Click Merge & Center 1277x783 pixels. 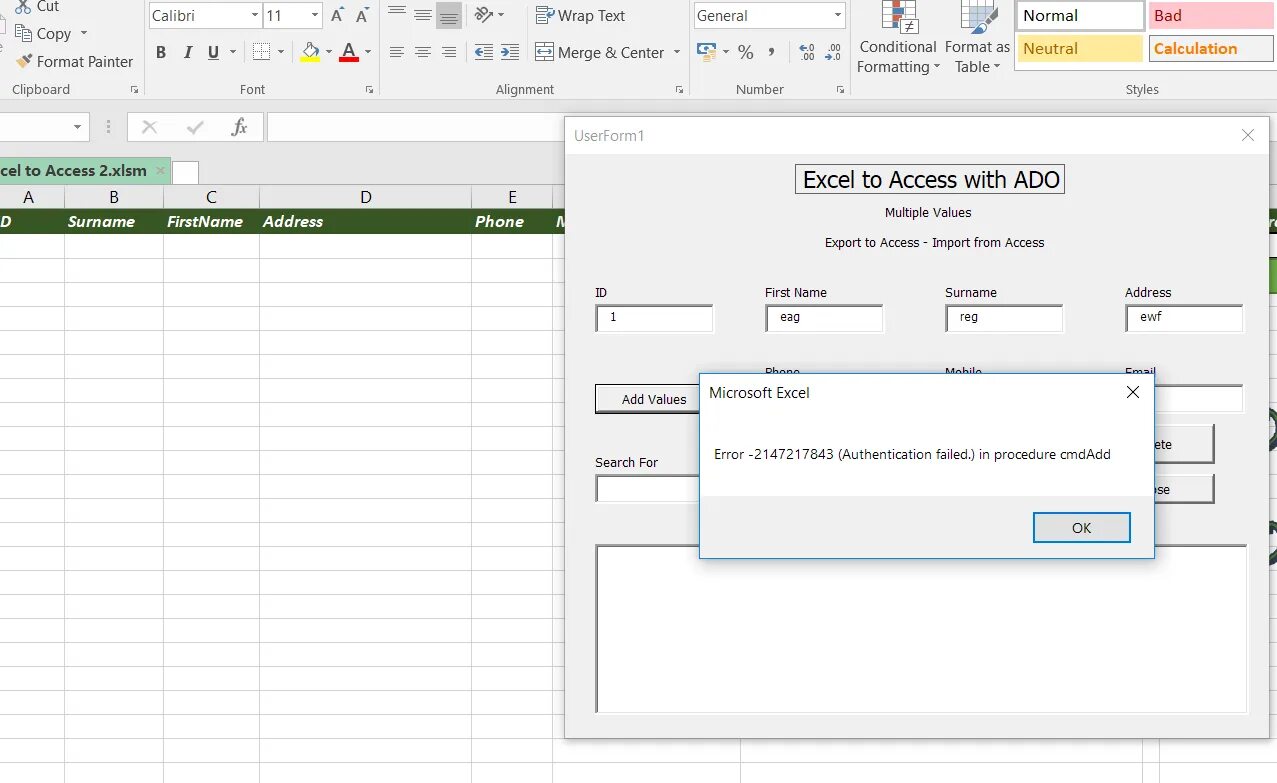pyautogui.click(x=600, y=52)
